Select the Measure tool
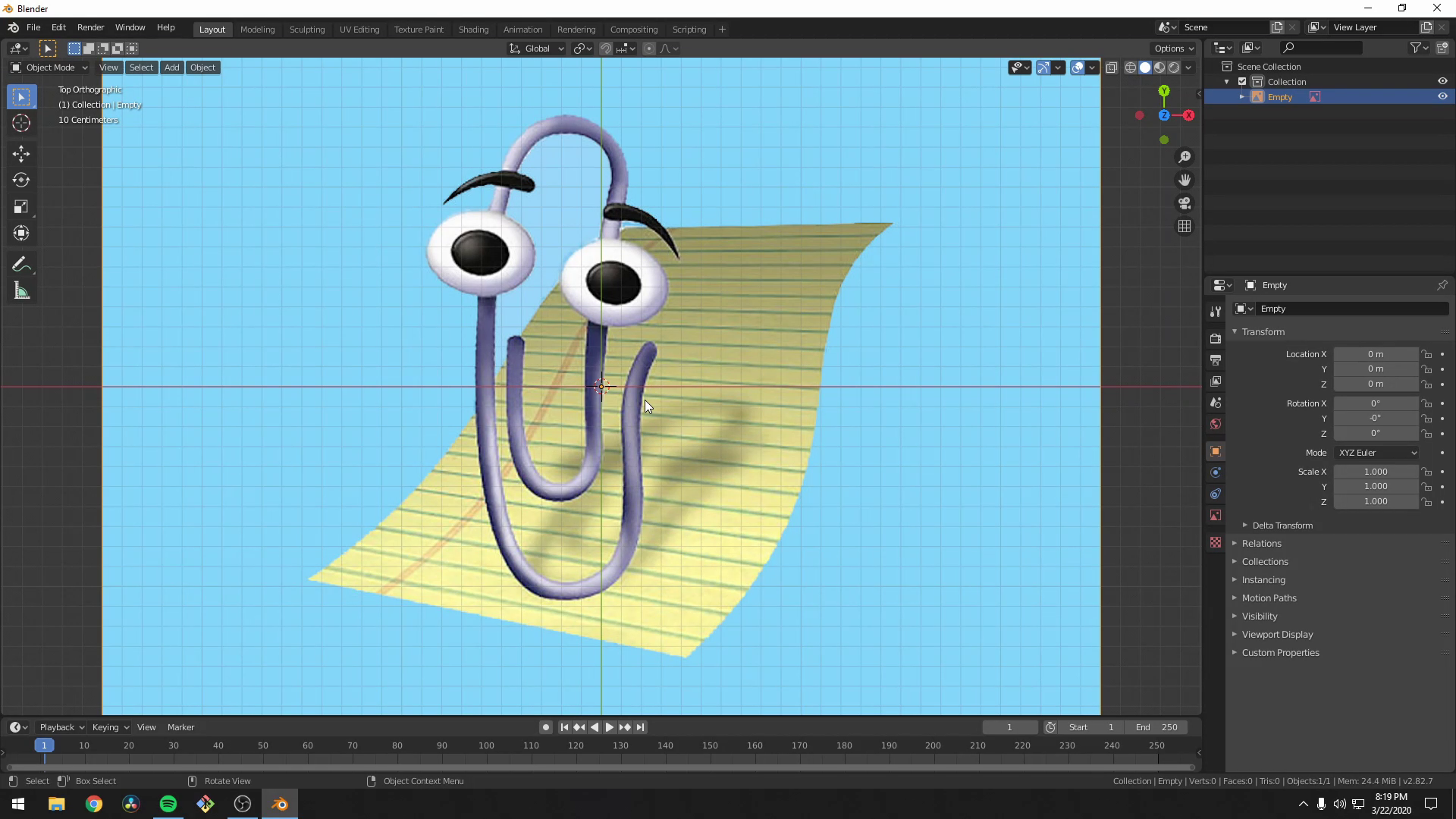Screen dimensions: 1456x819 tap(20, 290)
